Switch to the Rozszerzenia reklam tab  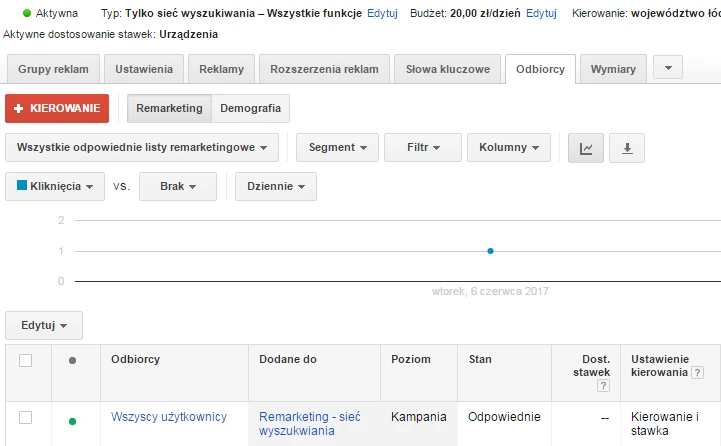[324, 69]
